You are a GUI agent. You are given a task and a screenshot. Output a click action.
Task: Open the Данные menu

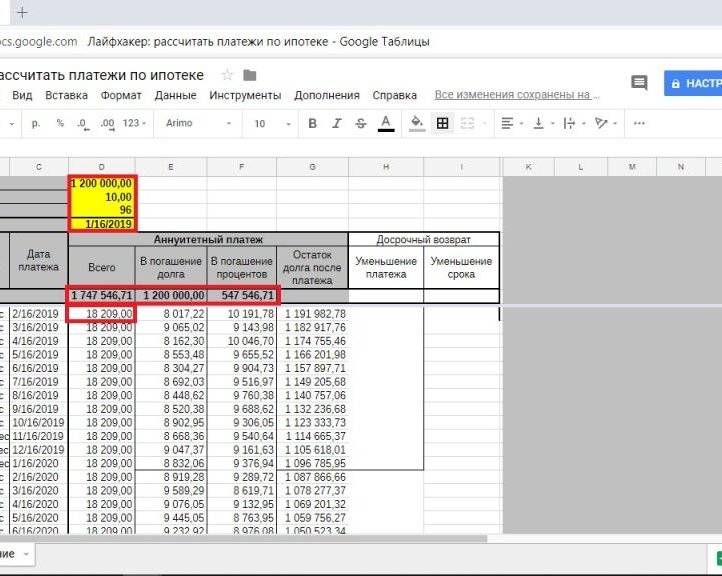pos(175,96)
